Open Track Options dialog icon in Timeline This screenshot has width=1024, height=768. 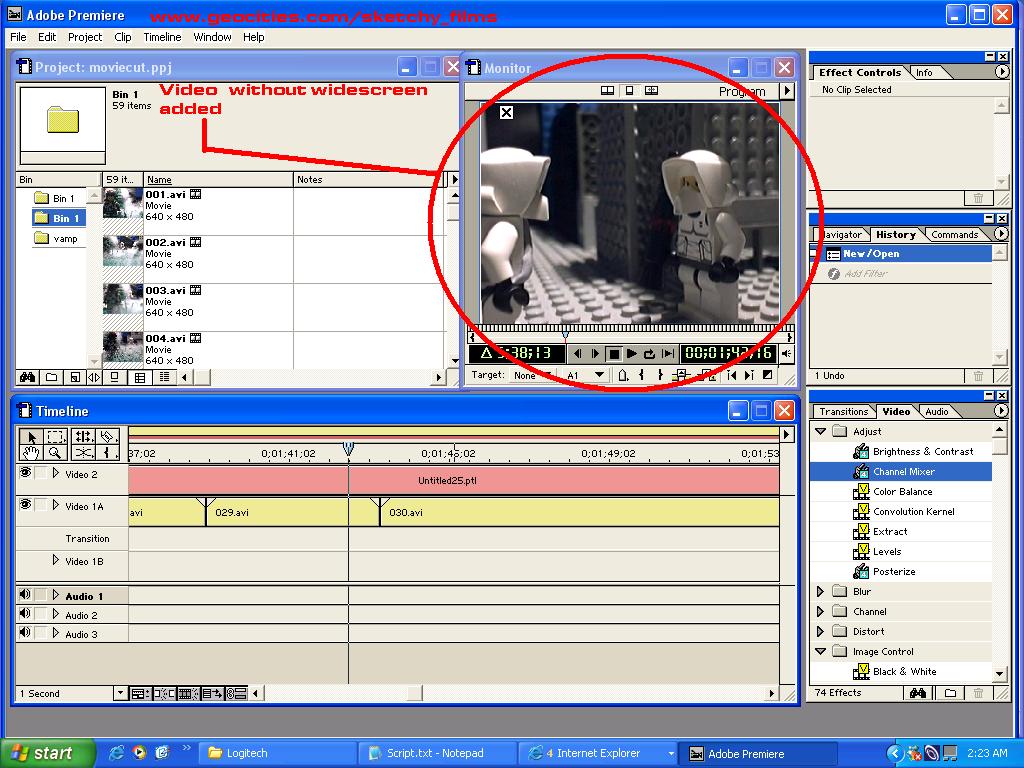139,694
